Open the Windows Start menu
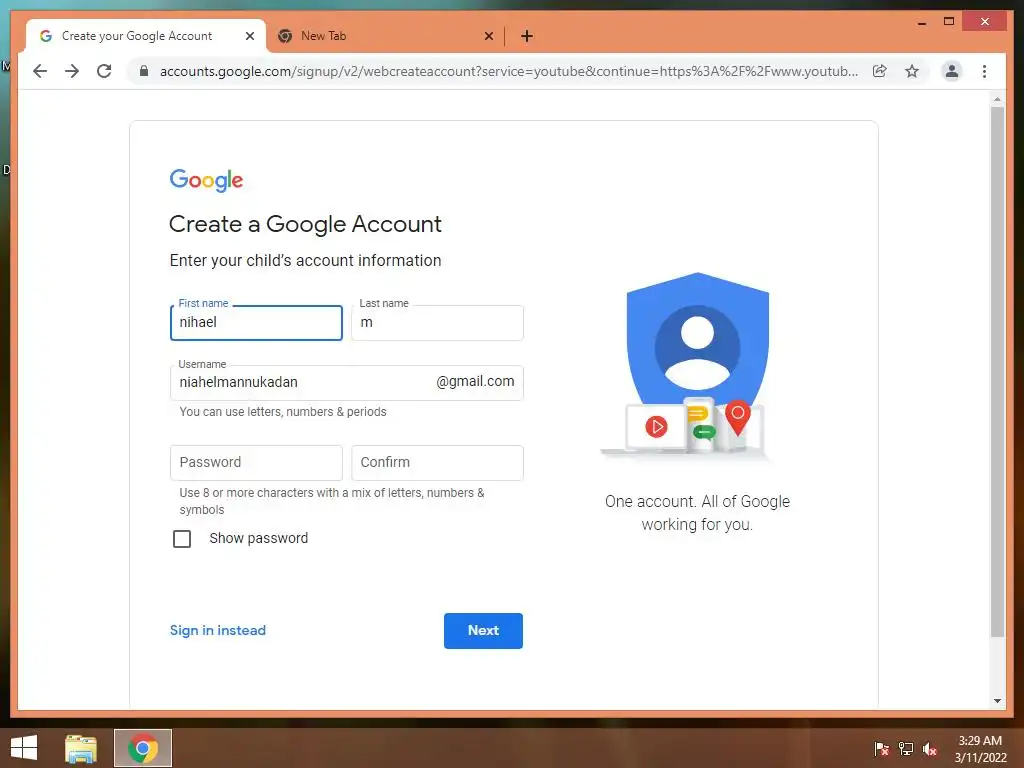Viewport: 1024px width, 768px height. pyautogui.click(x=24, y=748)
